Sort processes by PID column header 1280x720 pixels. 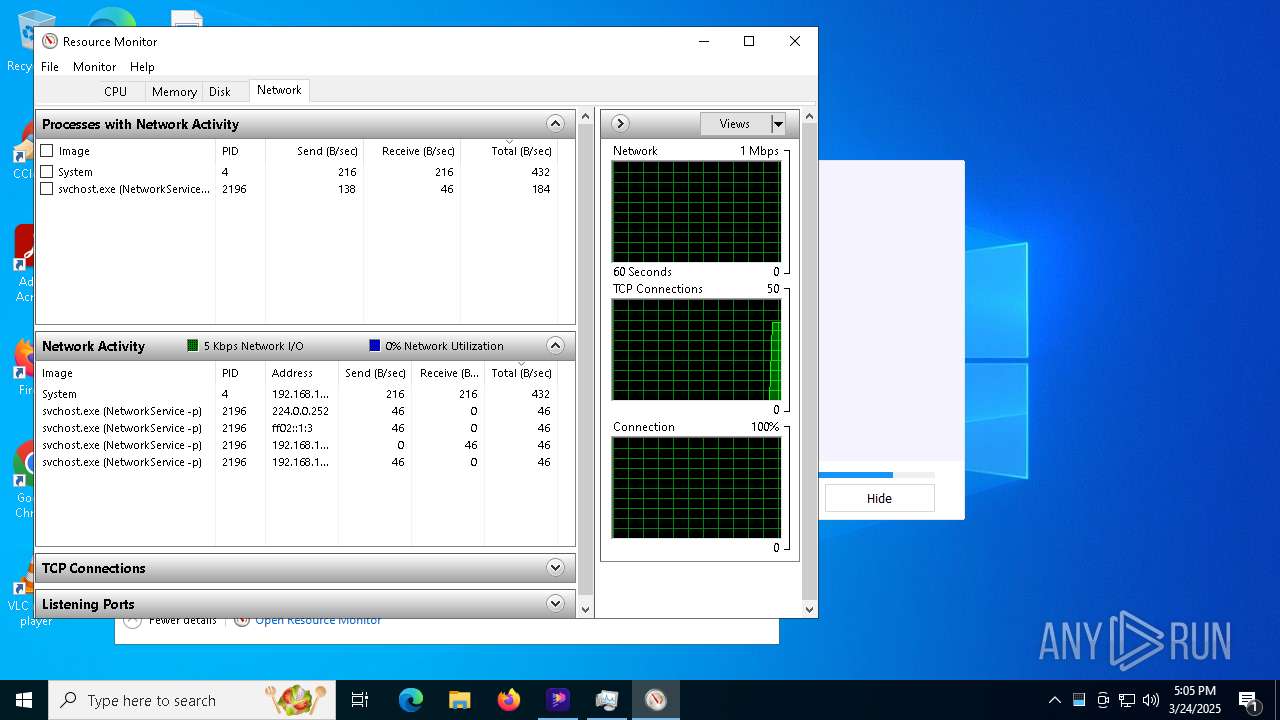tap(240, 151)
